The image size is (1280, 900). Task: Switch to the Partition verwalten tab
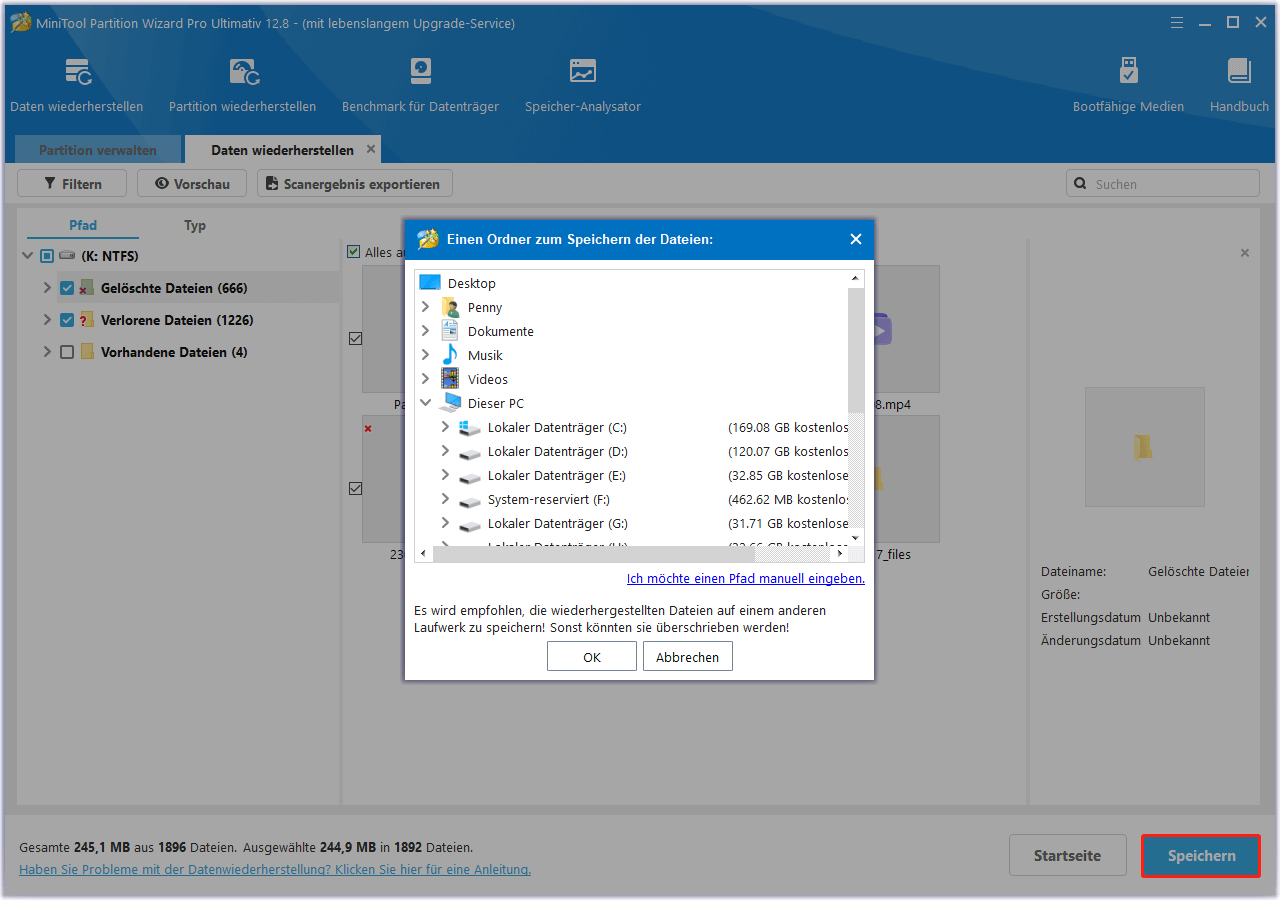[x=97, y=150]
